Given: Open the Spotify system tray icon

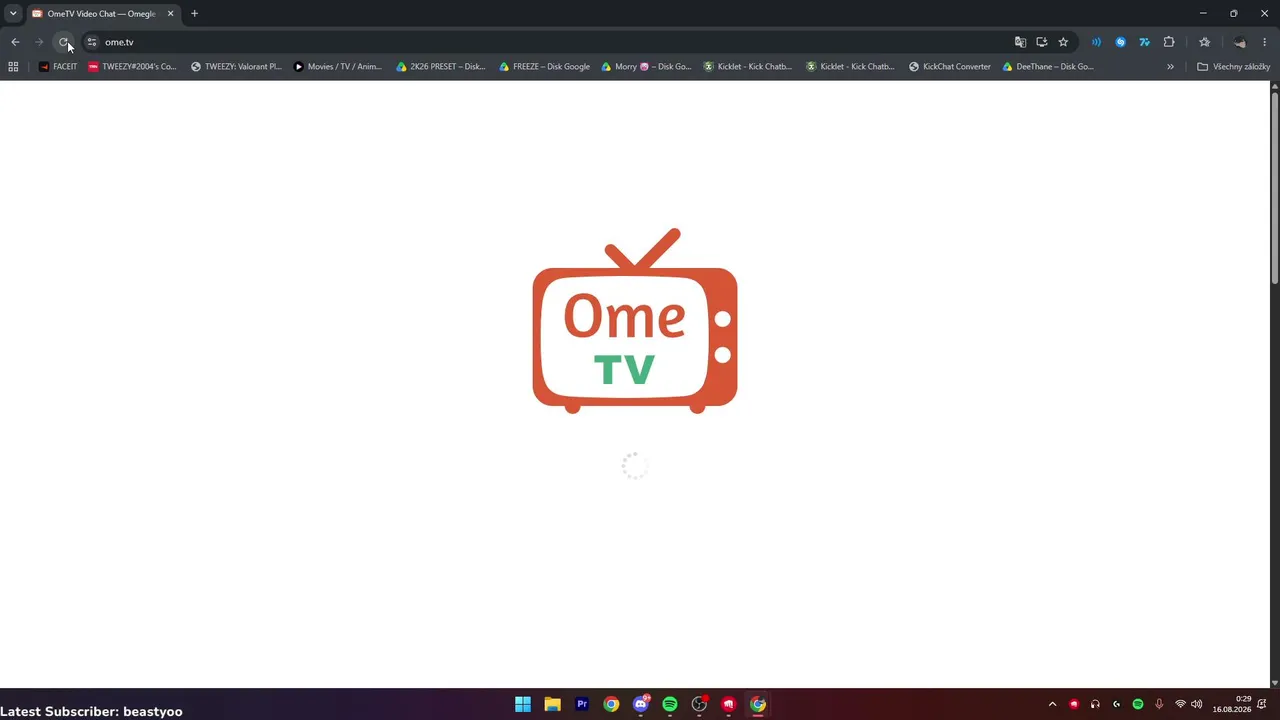Looking at the screenshot, I should (x=1138, y=704).
